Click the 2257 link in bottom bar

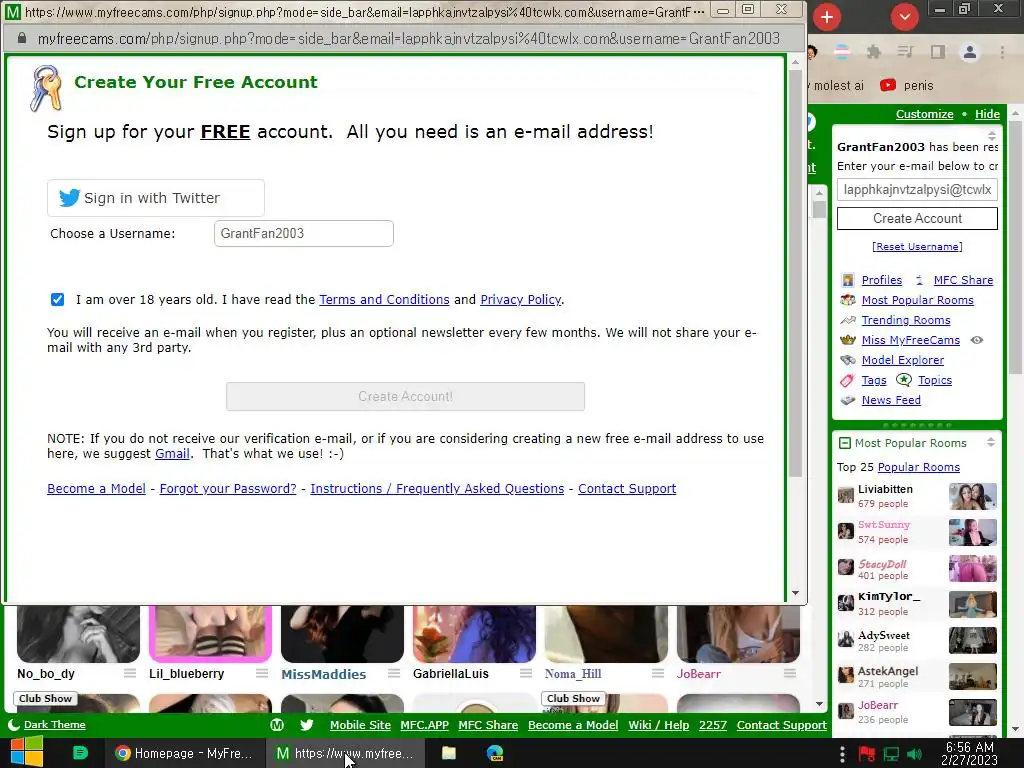tap(712, 725)
